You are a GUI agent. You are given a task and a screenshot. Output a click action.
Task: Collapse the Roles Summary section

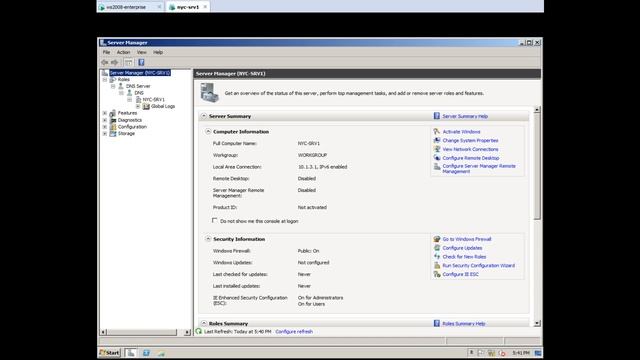coord(204,323)
